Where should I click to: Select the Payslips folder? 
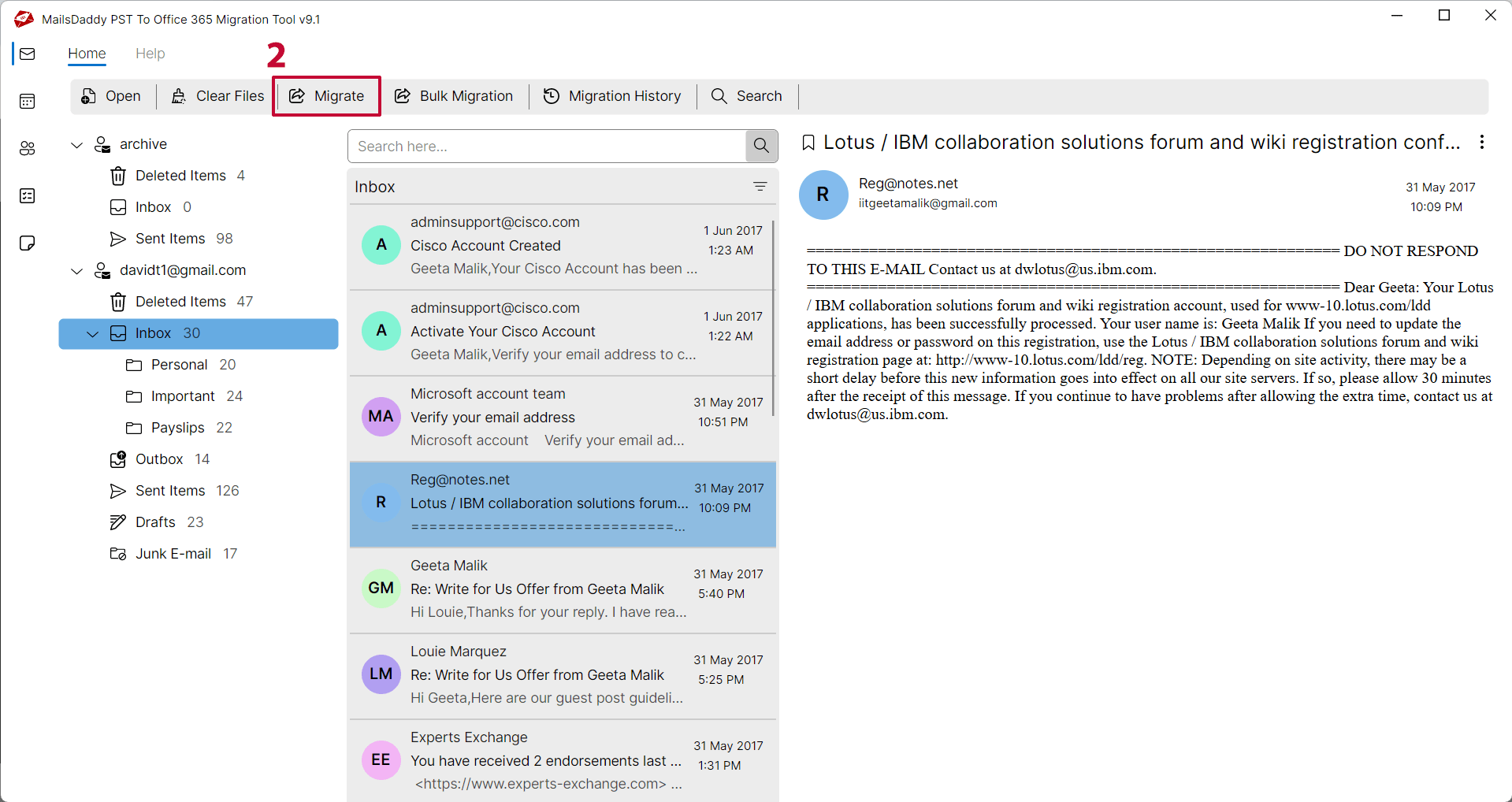click(x=178, y=428)
